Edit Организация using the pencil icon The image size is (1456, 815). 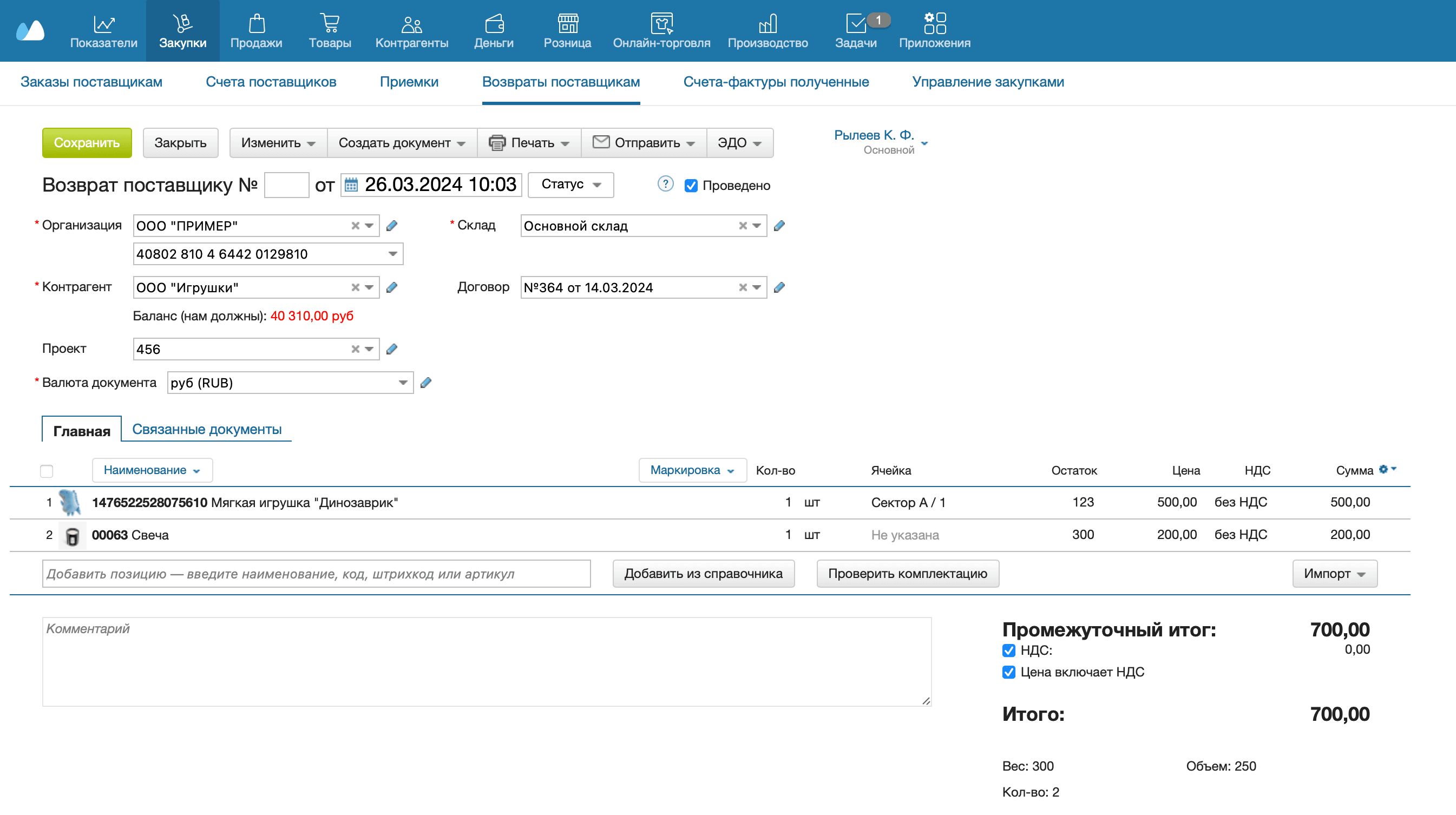tap(392, 226)
